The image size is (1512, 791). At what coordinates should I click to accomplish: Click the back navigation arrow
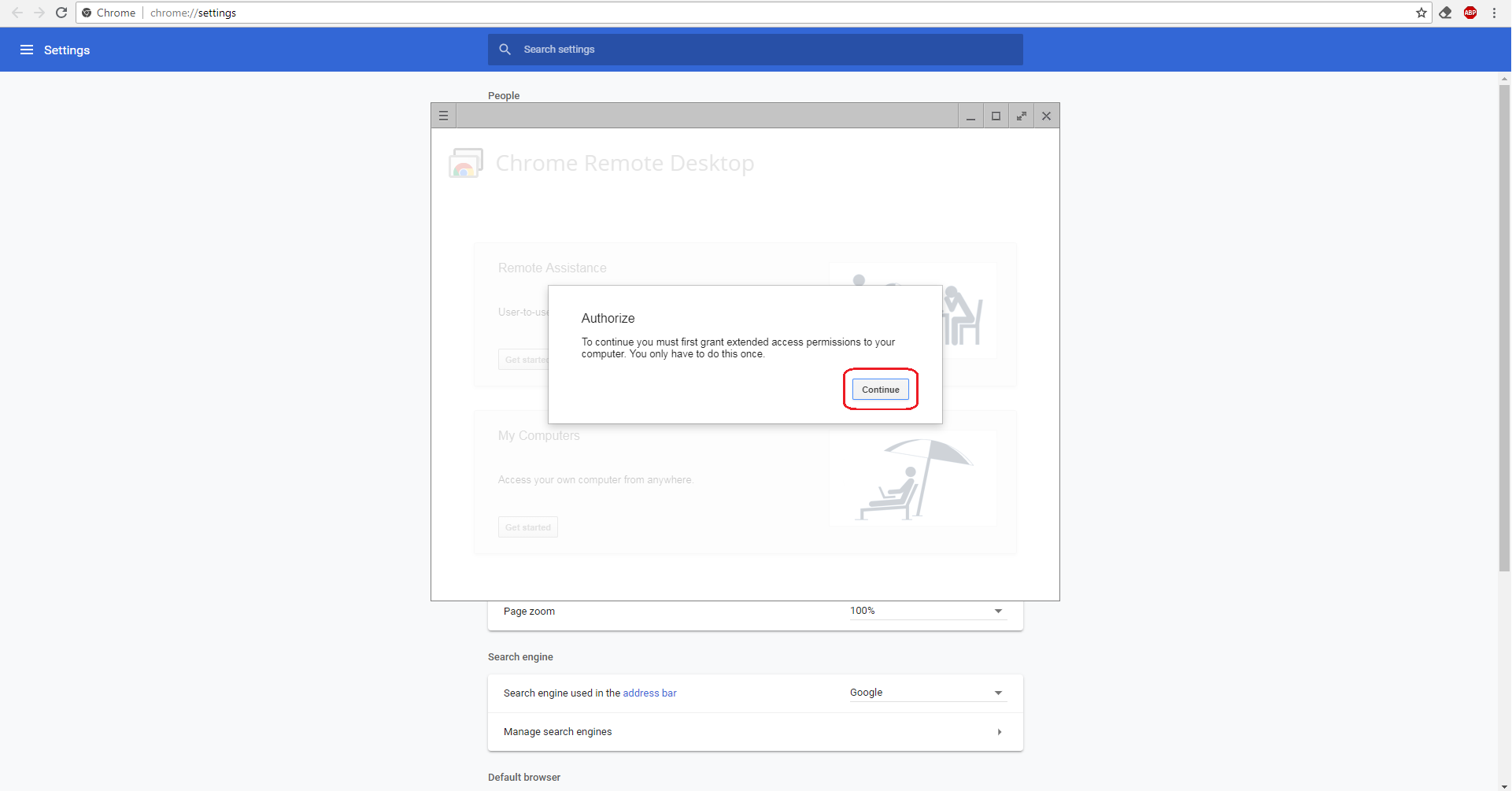(x=17, y=13)
